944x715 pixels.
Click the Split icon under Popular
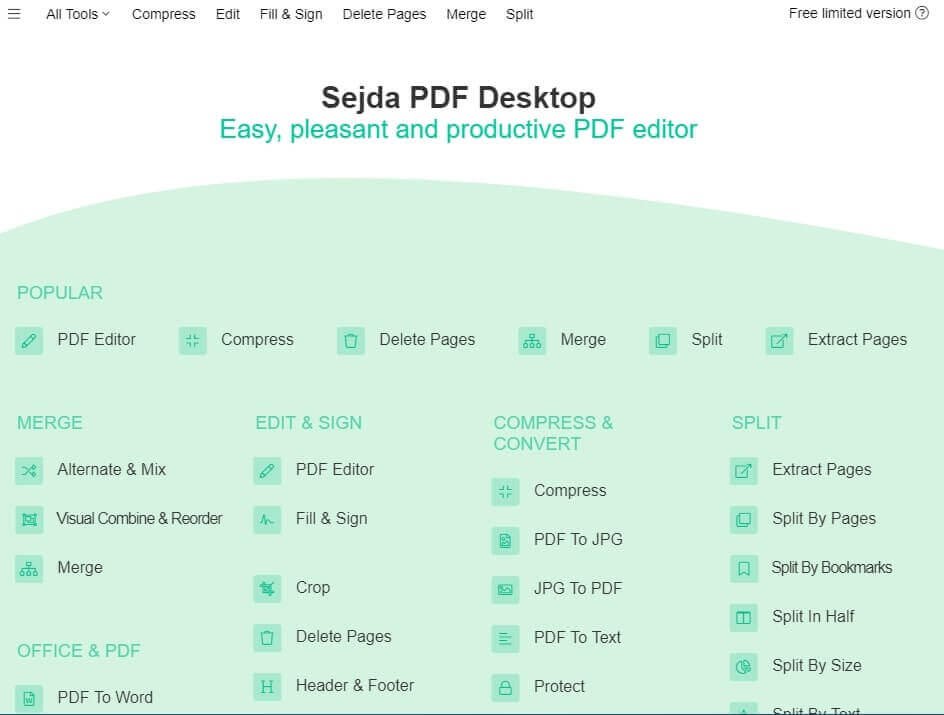663,341
